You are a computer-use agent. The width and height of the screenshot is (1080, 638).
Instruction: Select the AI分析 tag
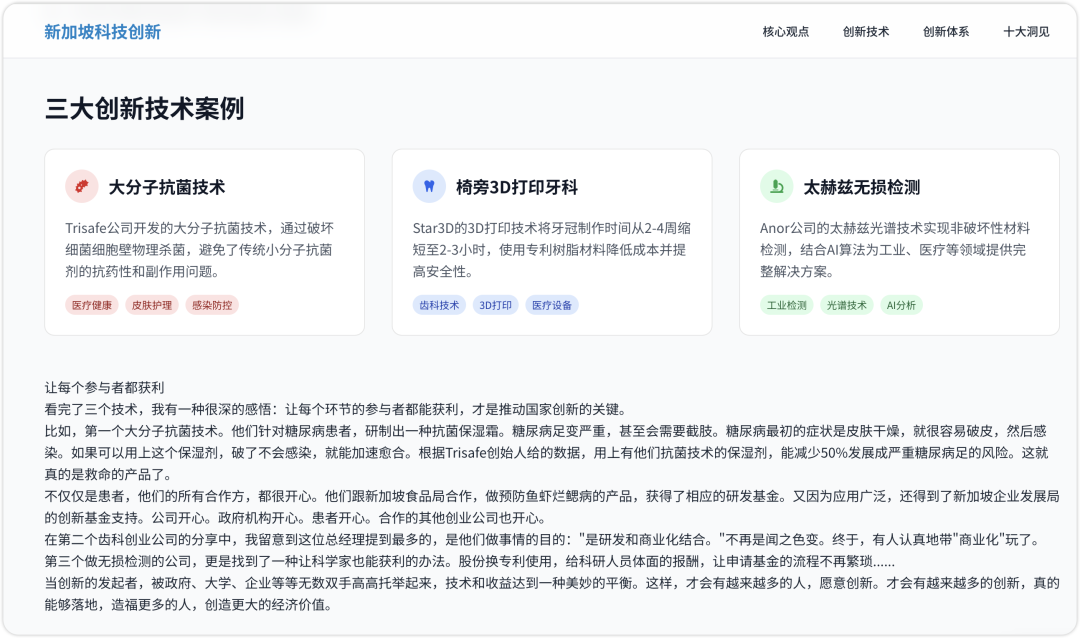click(x=901, y=305)
